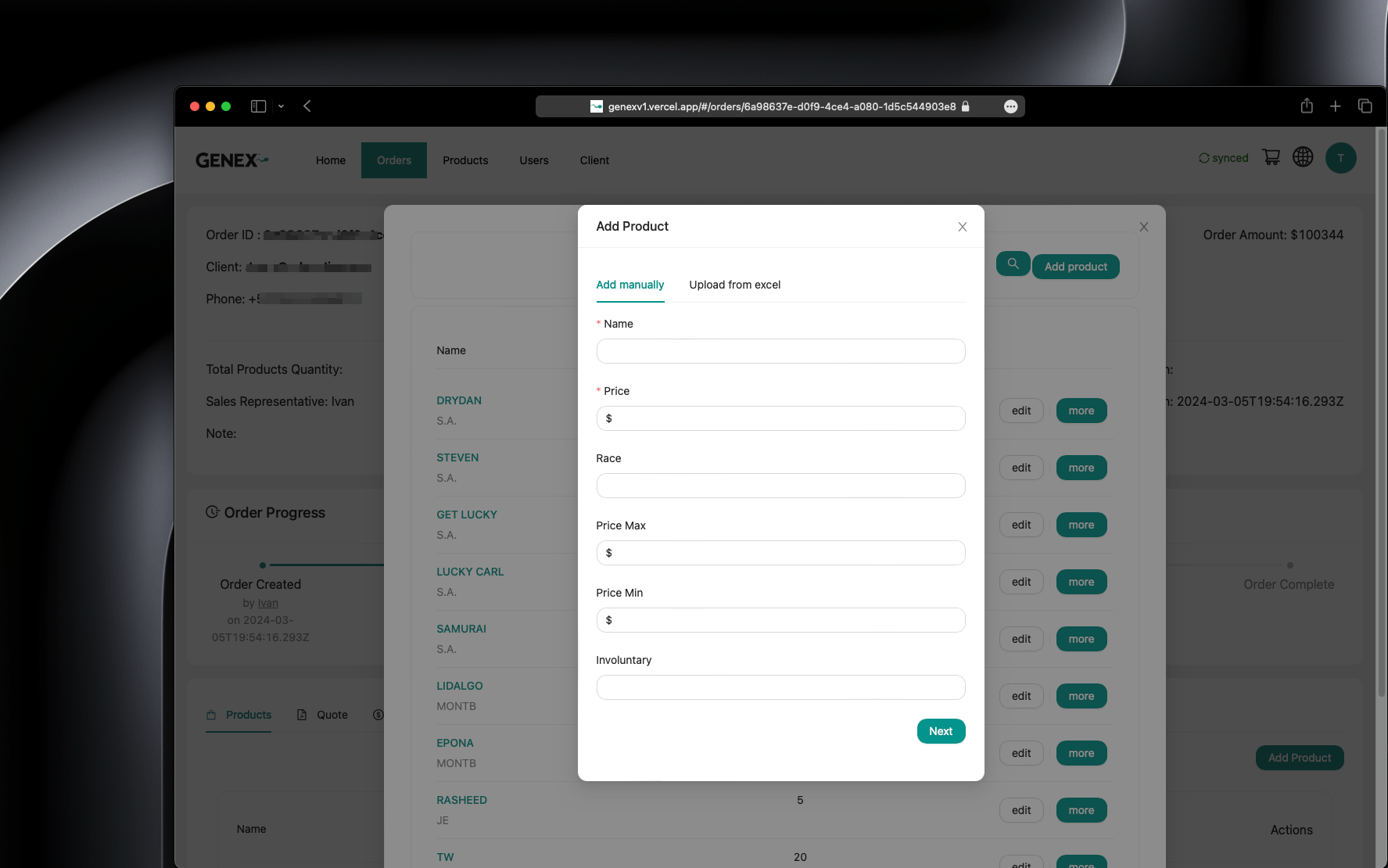
Task: Show Safari tab overview
Action: click(x=1365, y=106)
